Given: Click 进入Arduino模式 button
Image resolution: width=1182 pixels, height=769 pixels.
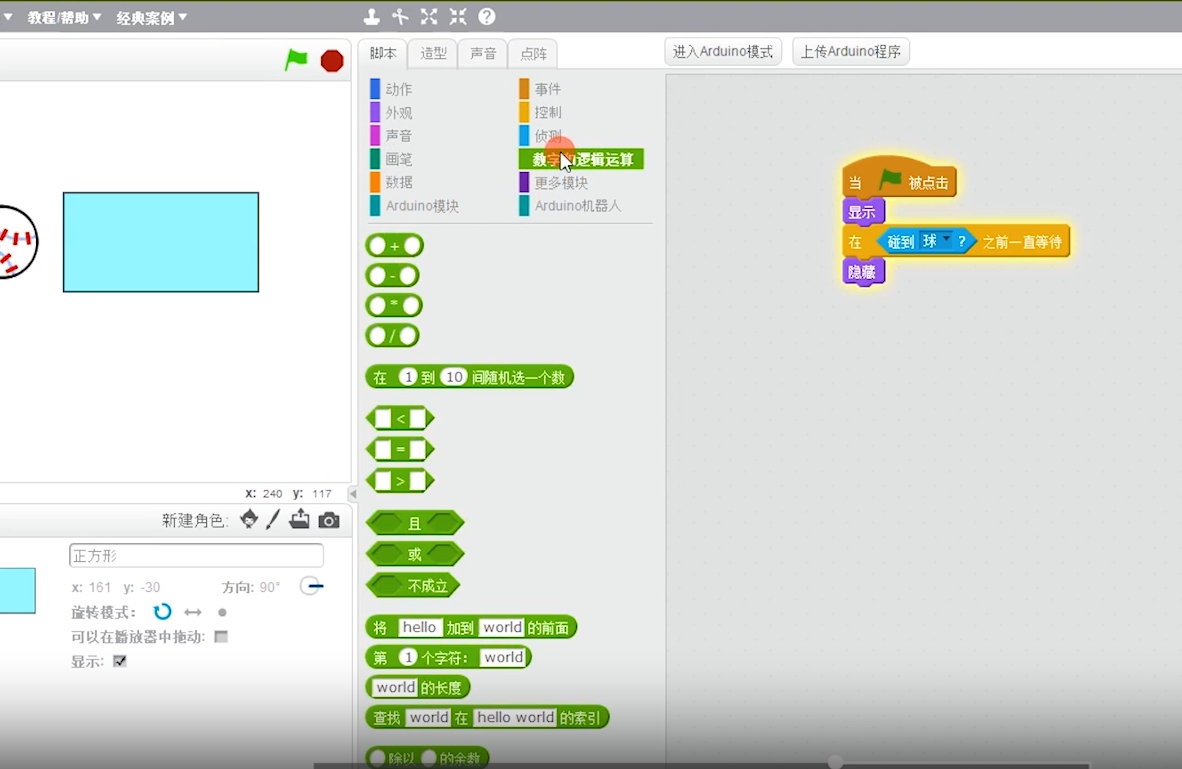Looking at the screenshot, I should [723, 51].
